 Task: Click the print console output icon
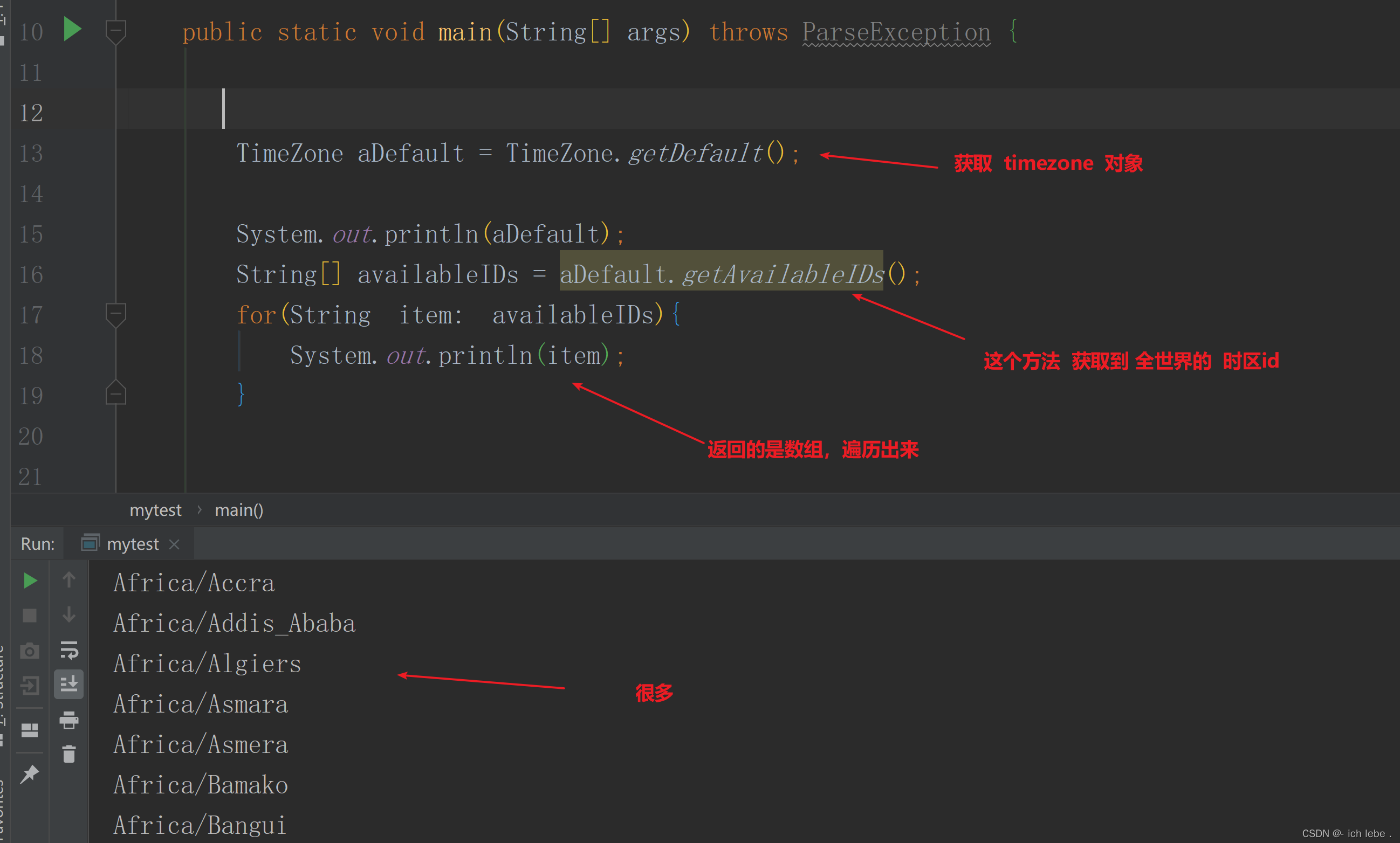coord(68,720)
